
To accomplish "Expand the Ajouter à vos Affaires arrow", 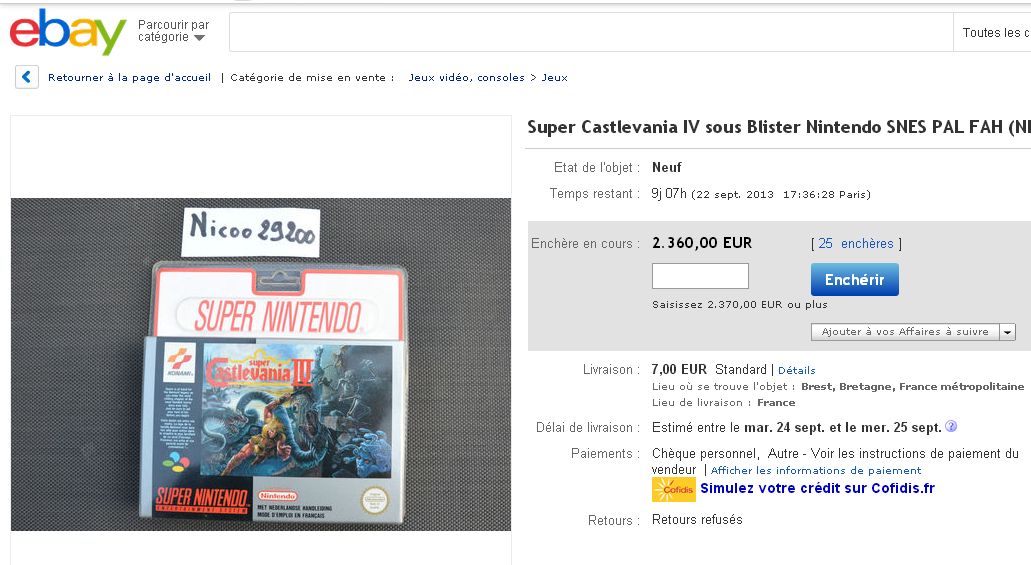I will [x=1007, y=332].
